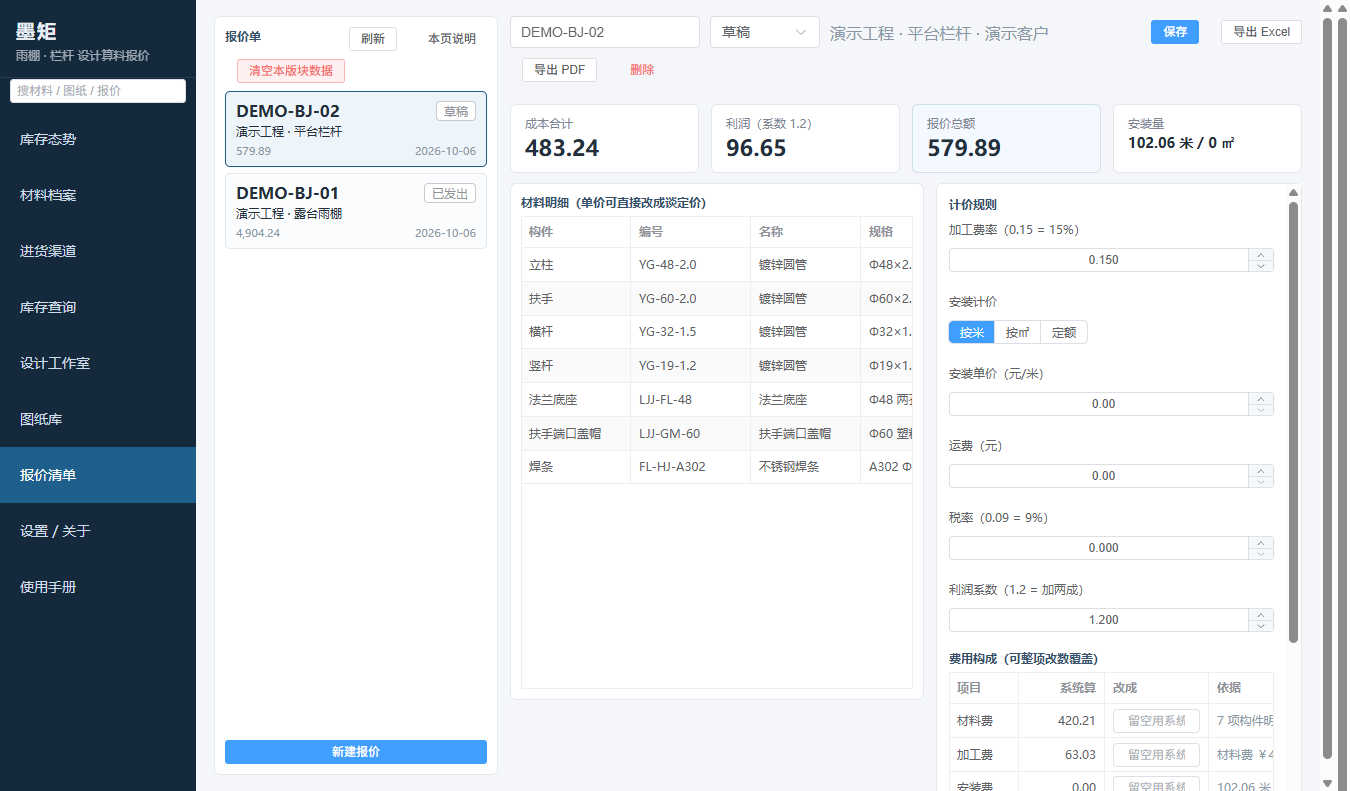Image resolution: width=1350 pixels, height=791 pixels.
Task: Open 库存态势 in the sidebar
Action: 98,139
